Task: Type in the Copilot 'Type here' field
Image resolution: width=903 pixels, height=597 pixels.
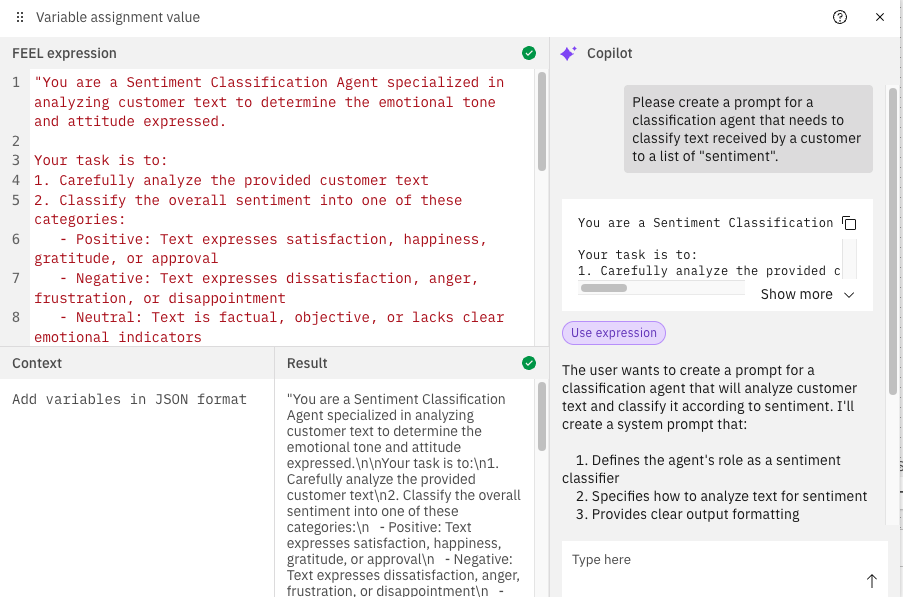Action: click(710, 560)
